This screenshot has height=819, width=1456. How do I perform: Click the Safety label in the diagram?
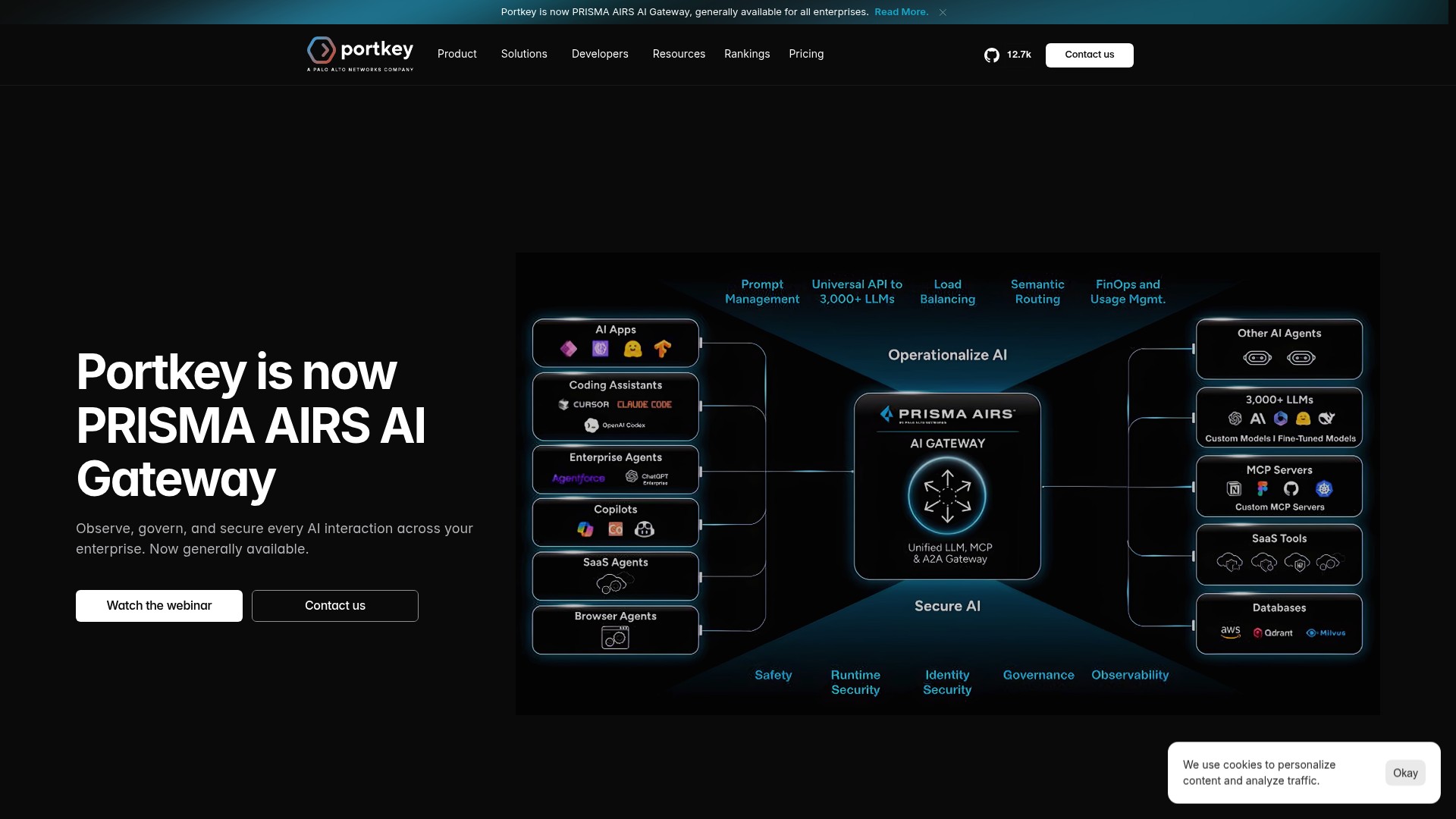pos(773,675)
